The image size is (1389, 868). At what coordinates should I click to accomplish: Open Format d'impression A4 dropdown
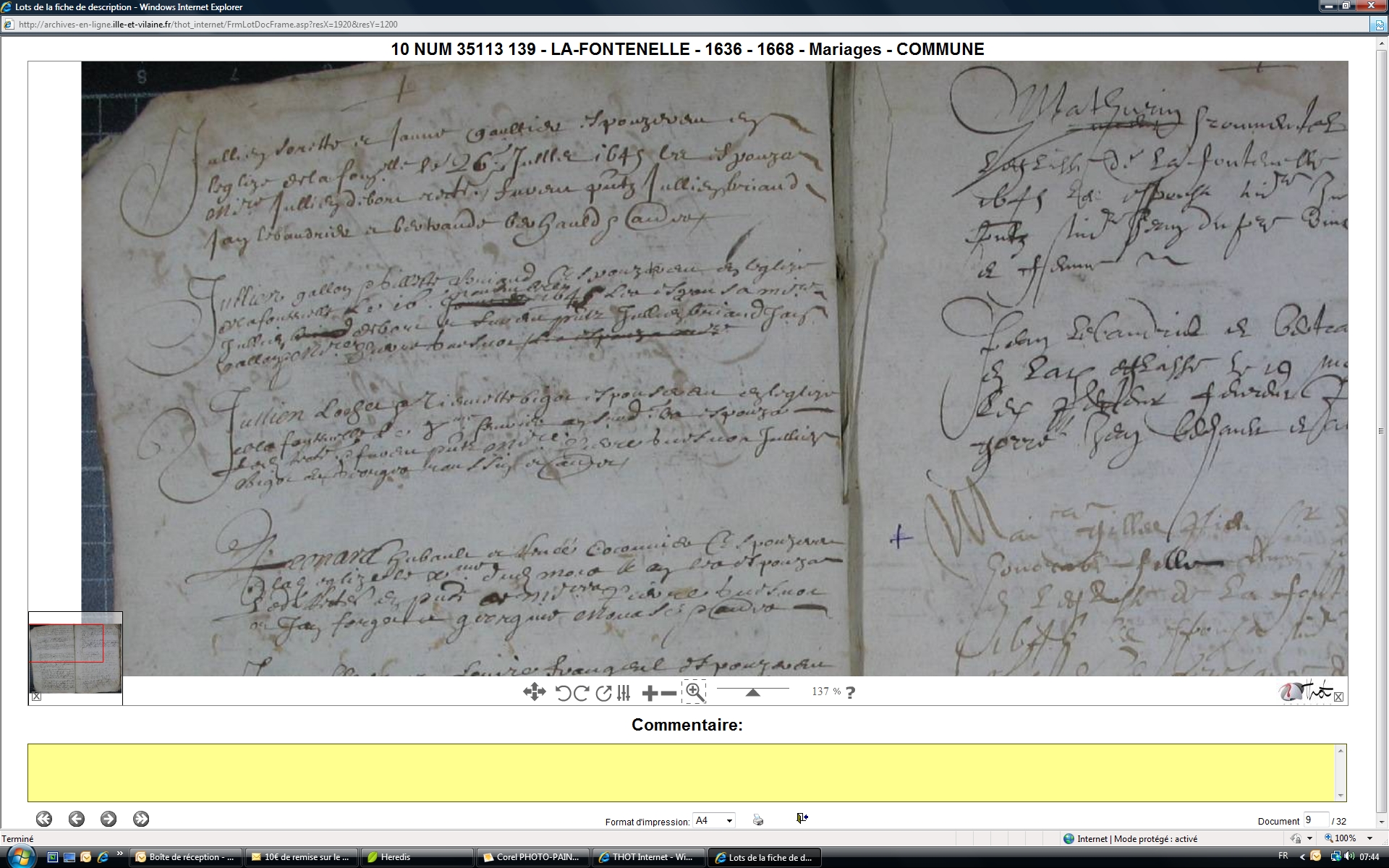[714, 820]
